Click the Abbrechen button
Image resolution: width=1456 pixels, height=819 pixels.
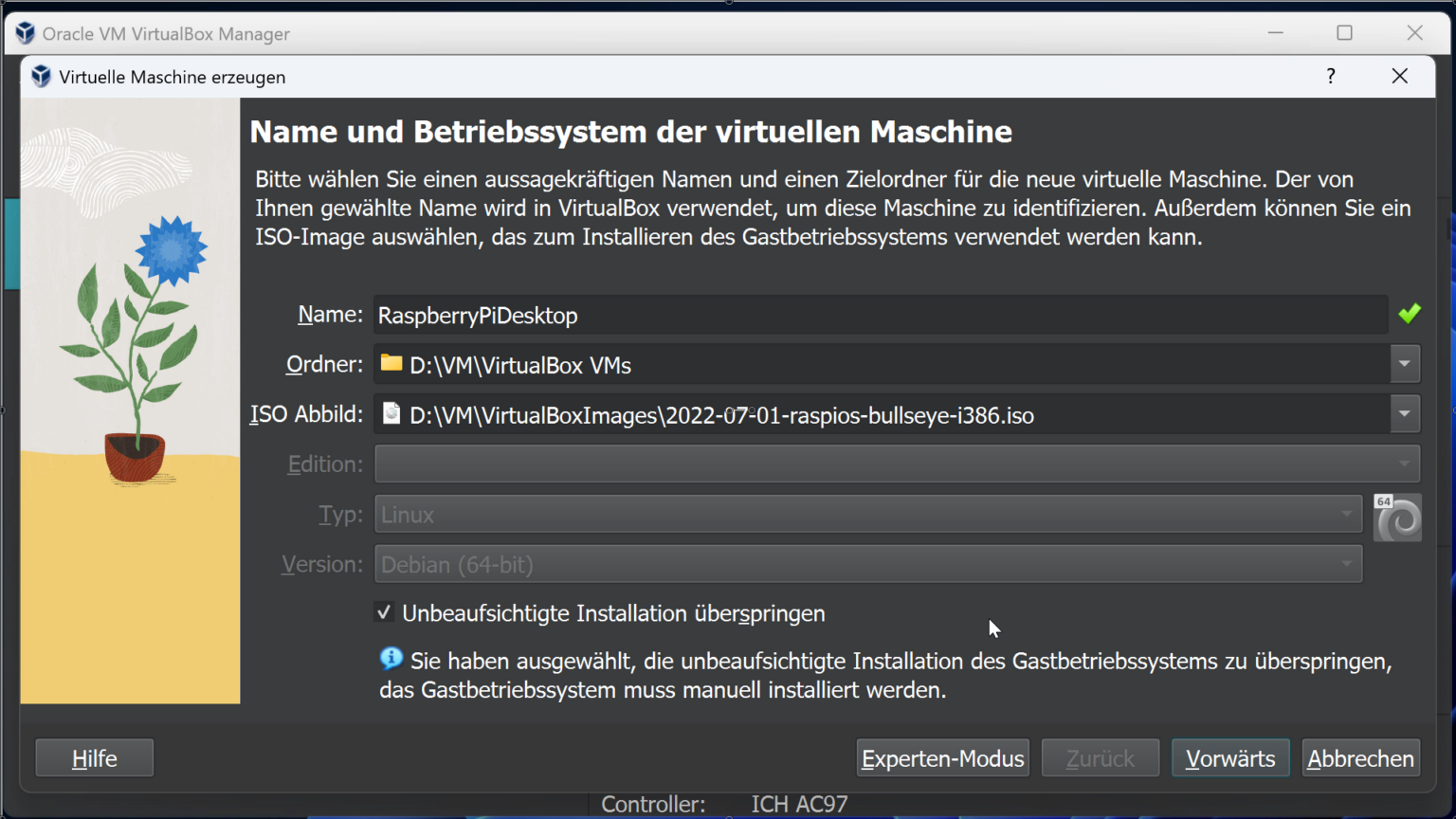(1360, 758)
